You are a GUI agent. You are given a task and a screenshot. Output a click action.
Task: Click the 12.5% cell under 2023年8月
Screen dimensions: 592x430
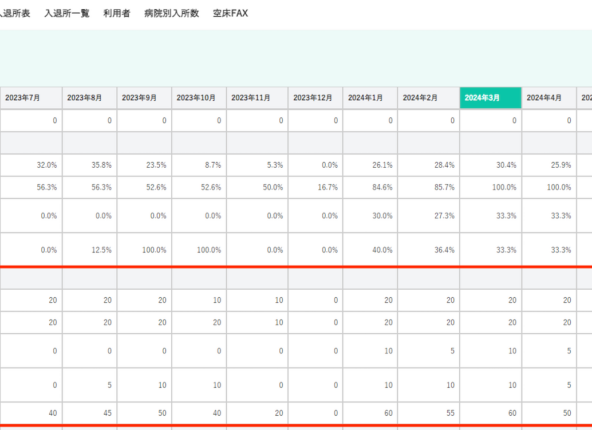coord(89,250)
